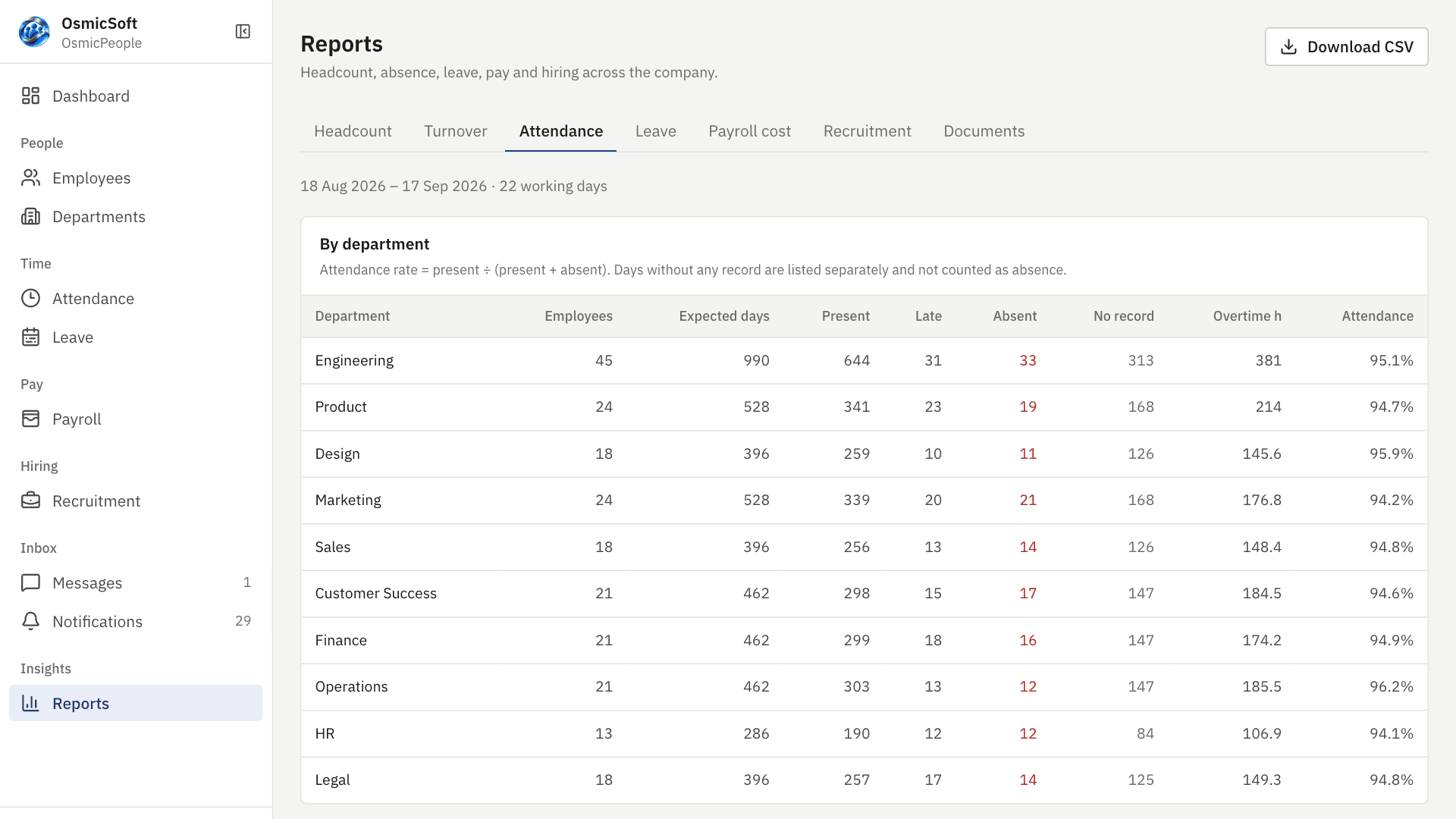Select the Engineering department row

[x=864, y=361]
